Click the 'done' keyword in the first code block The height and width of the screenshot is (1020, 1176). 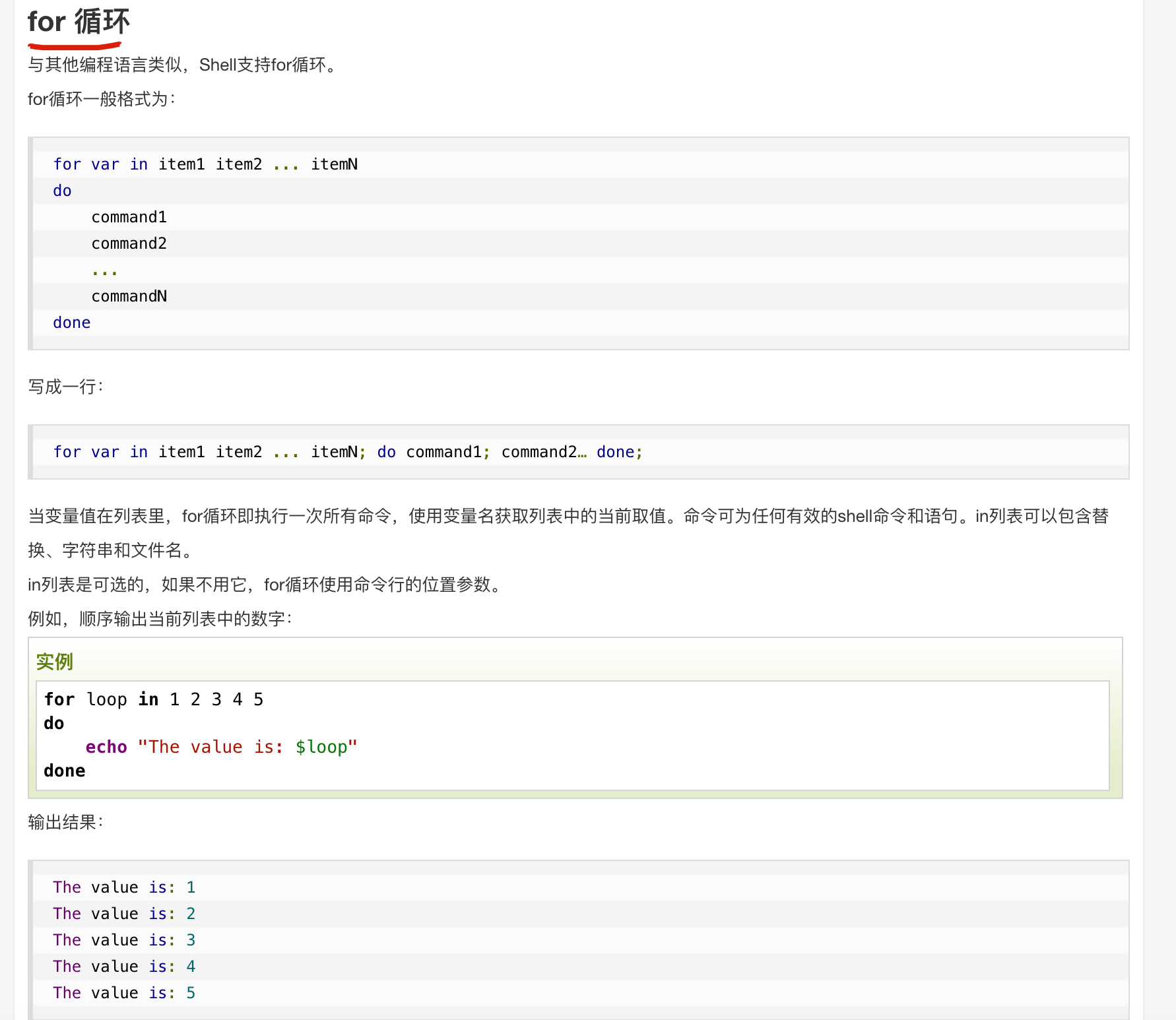point(72,323)
